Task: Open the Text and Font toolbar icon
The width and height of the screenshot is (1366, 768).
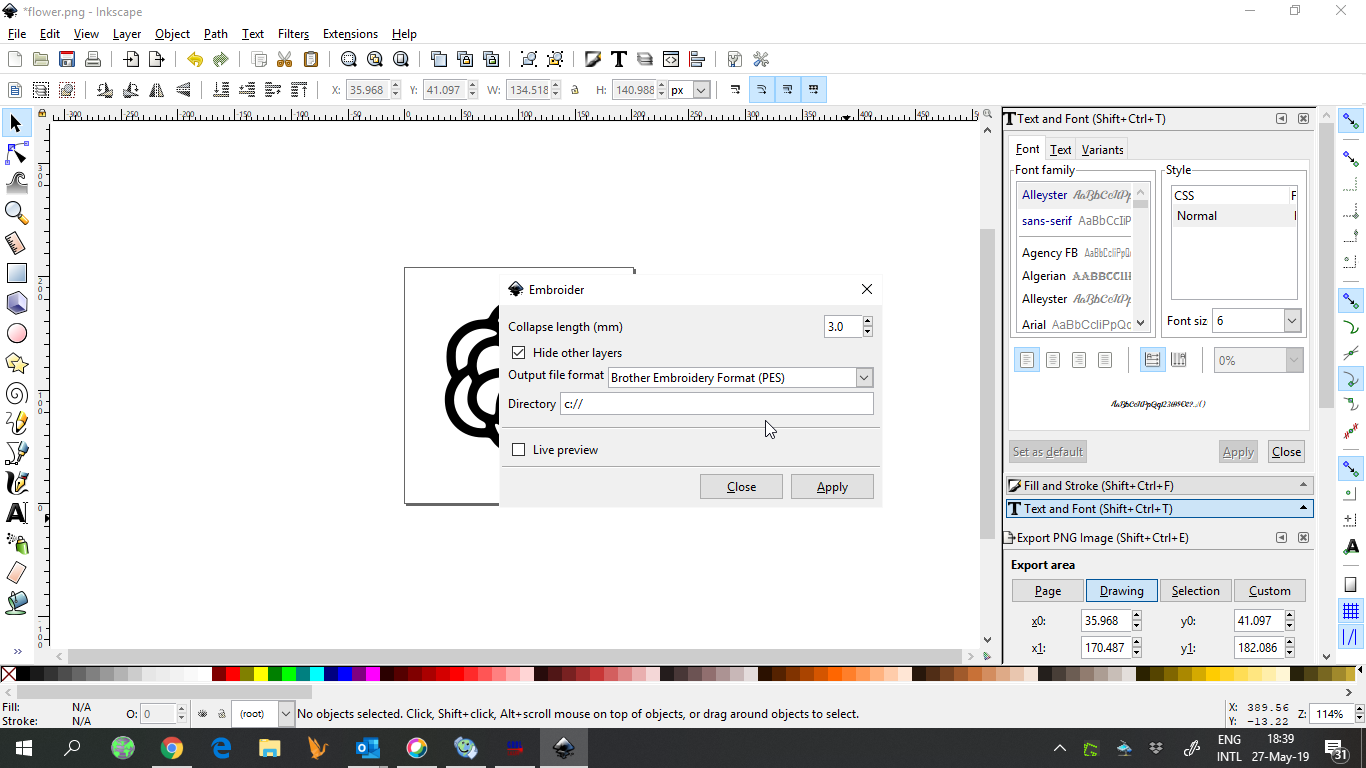Action: tap(619, 59)
